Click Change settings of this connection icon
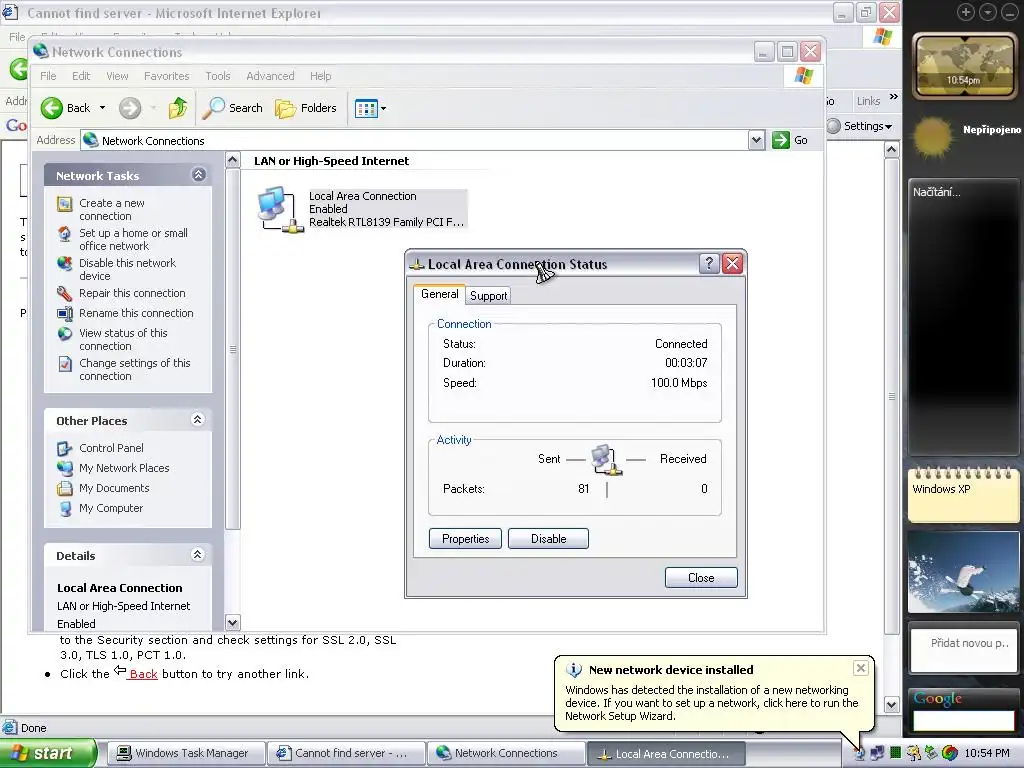The height and width of the screenshot is (768, 1024). tap(65, 364)
